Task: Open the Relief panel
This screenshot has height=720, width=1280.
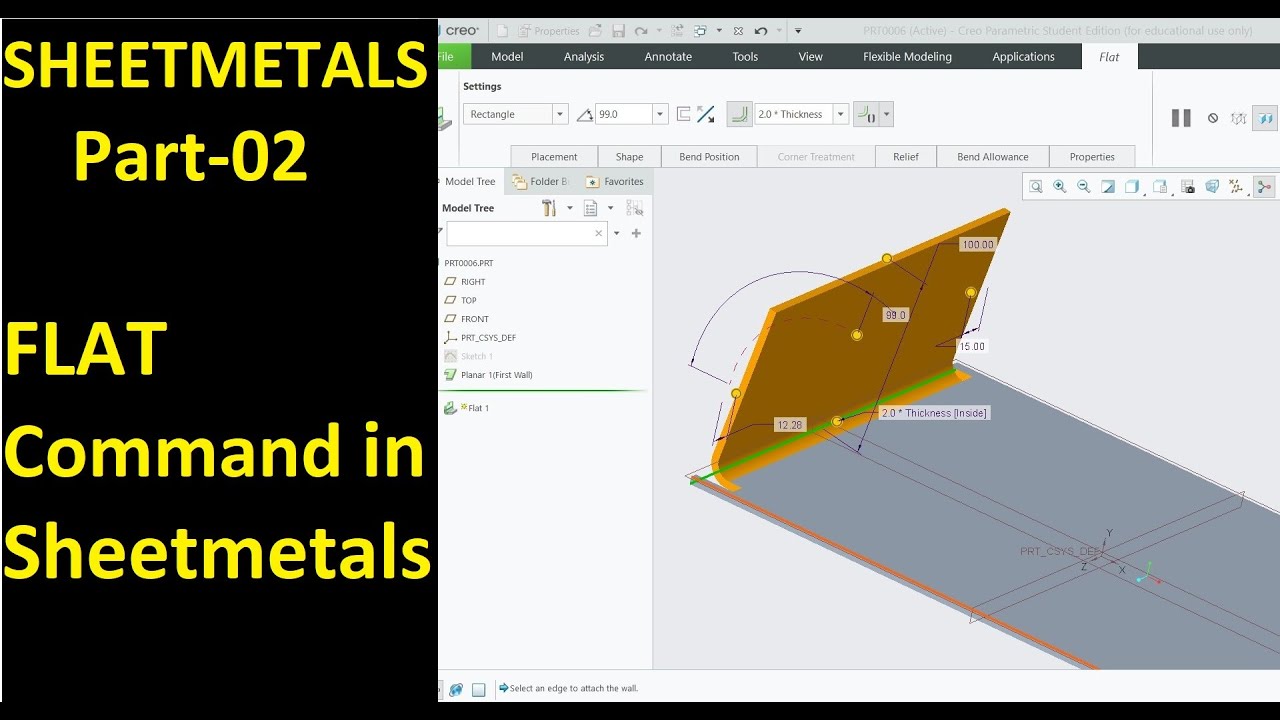Action: 906,157
